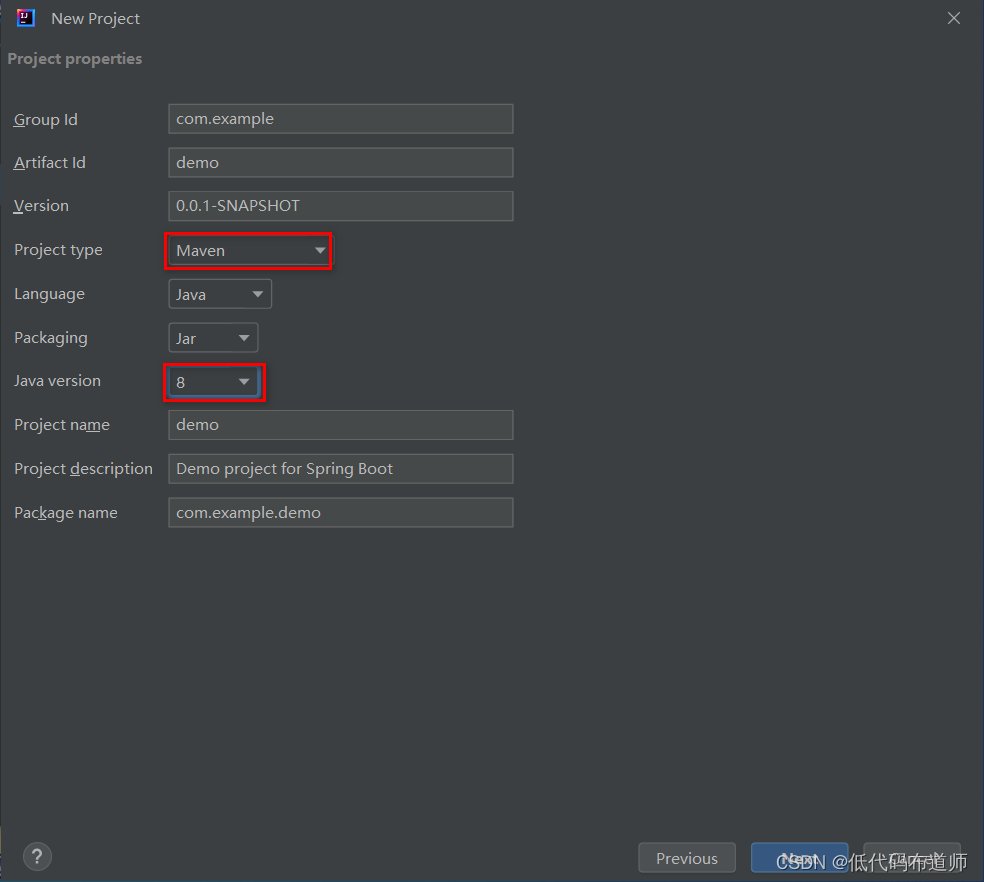Close the New Project dialog
This screenshot has width=984, height=882.
click(x=954, y=18)
